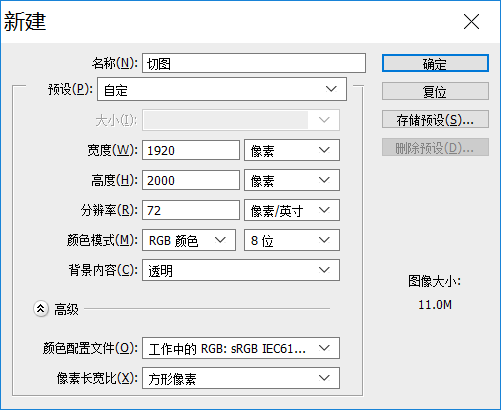Close the 新建 dialog window
The height and width of the screenshot is (410, 501).
(471, 22)
